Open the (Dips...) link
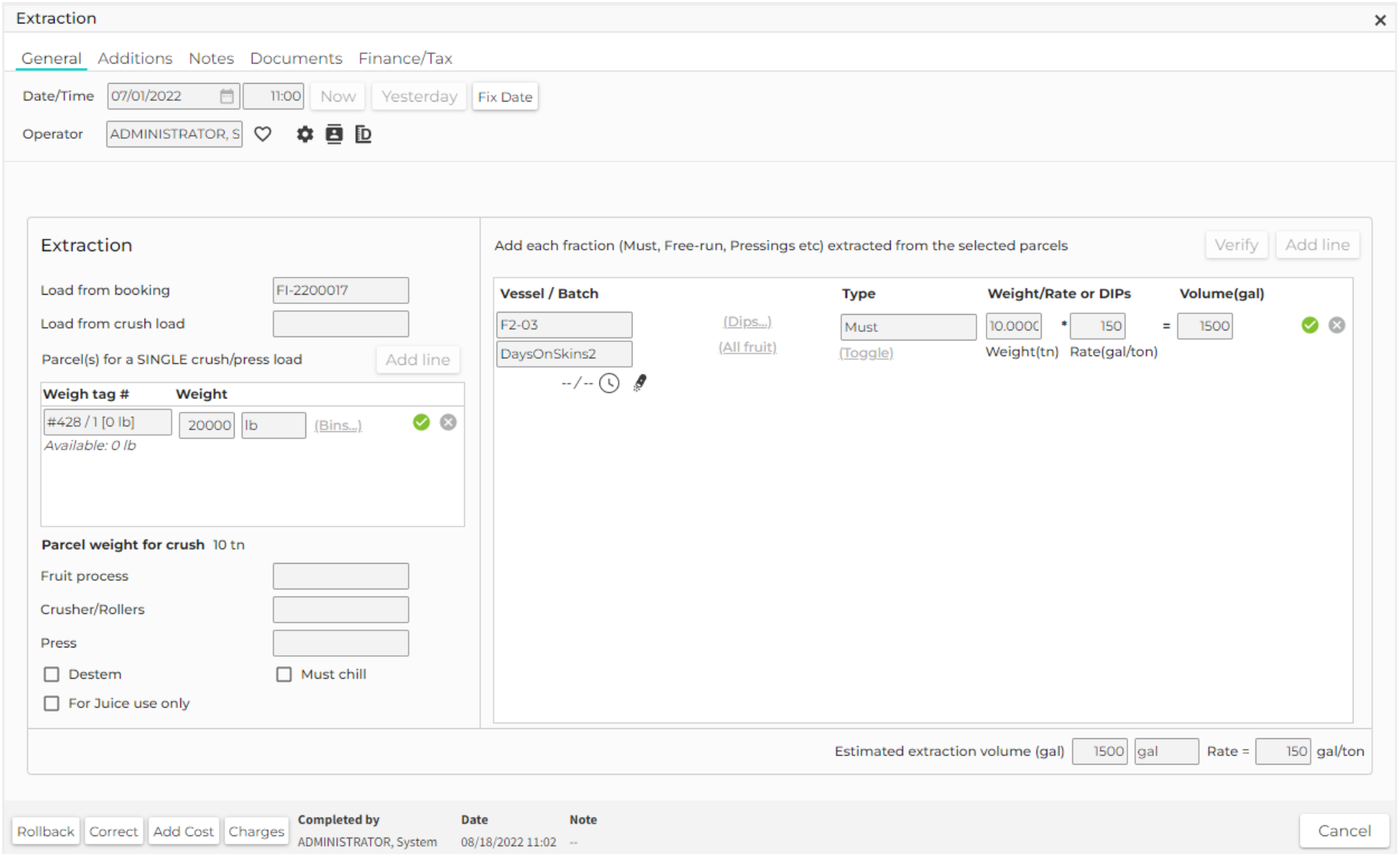The height and width of the screenshot is (857, 1400). click(x=748, y=322)
